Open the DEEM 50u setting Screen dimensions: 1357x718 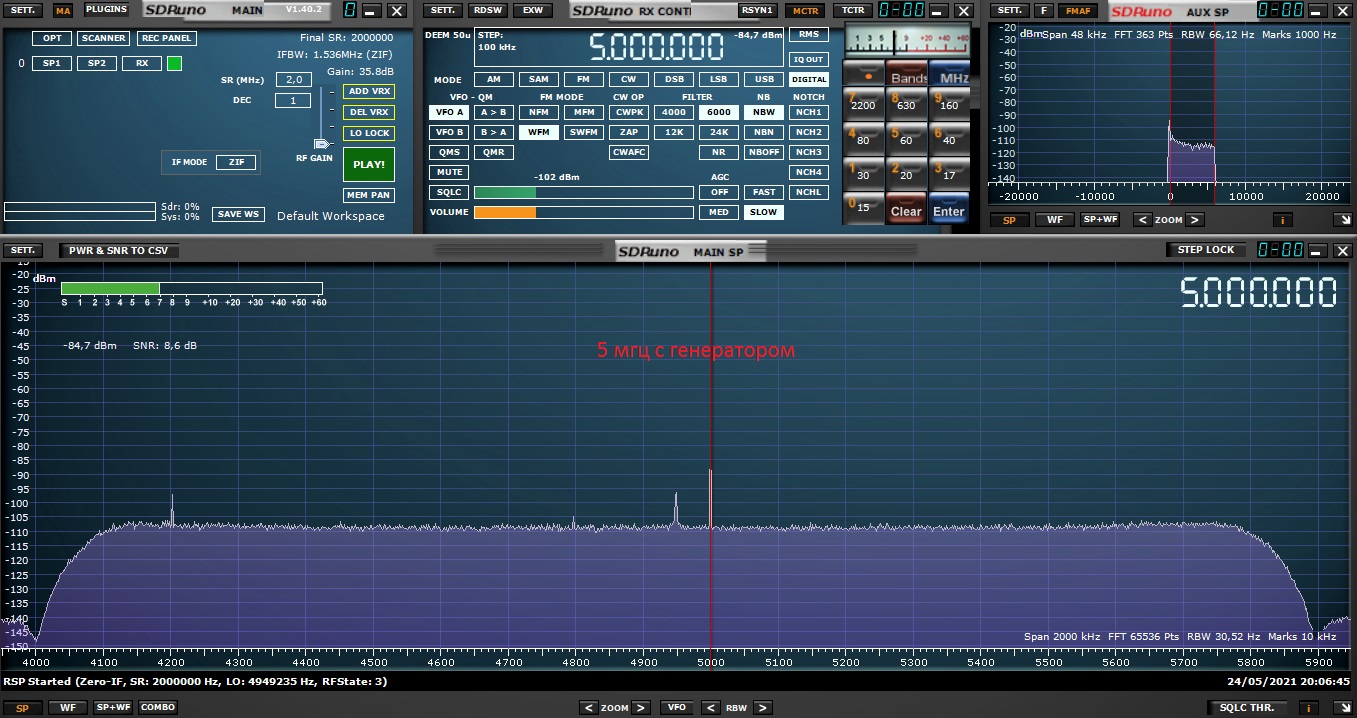coord(448,34)
